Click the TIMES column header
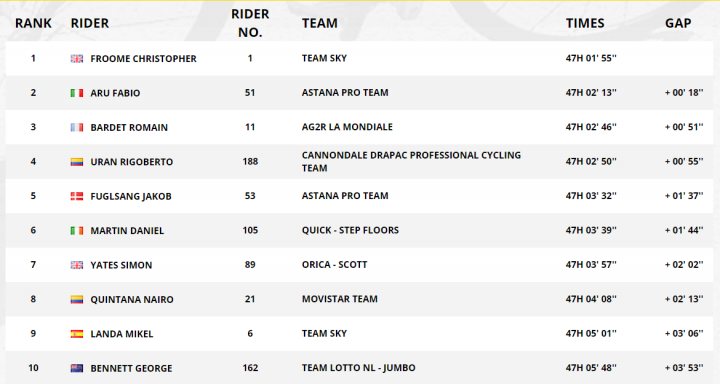The image size is (720, 384). pyautogui.click(x=585, y=23)
